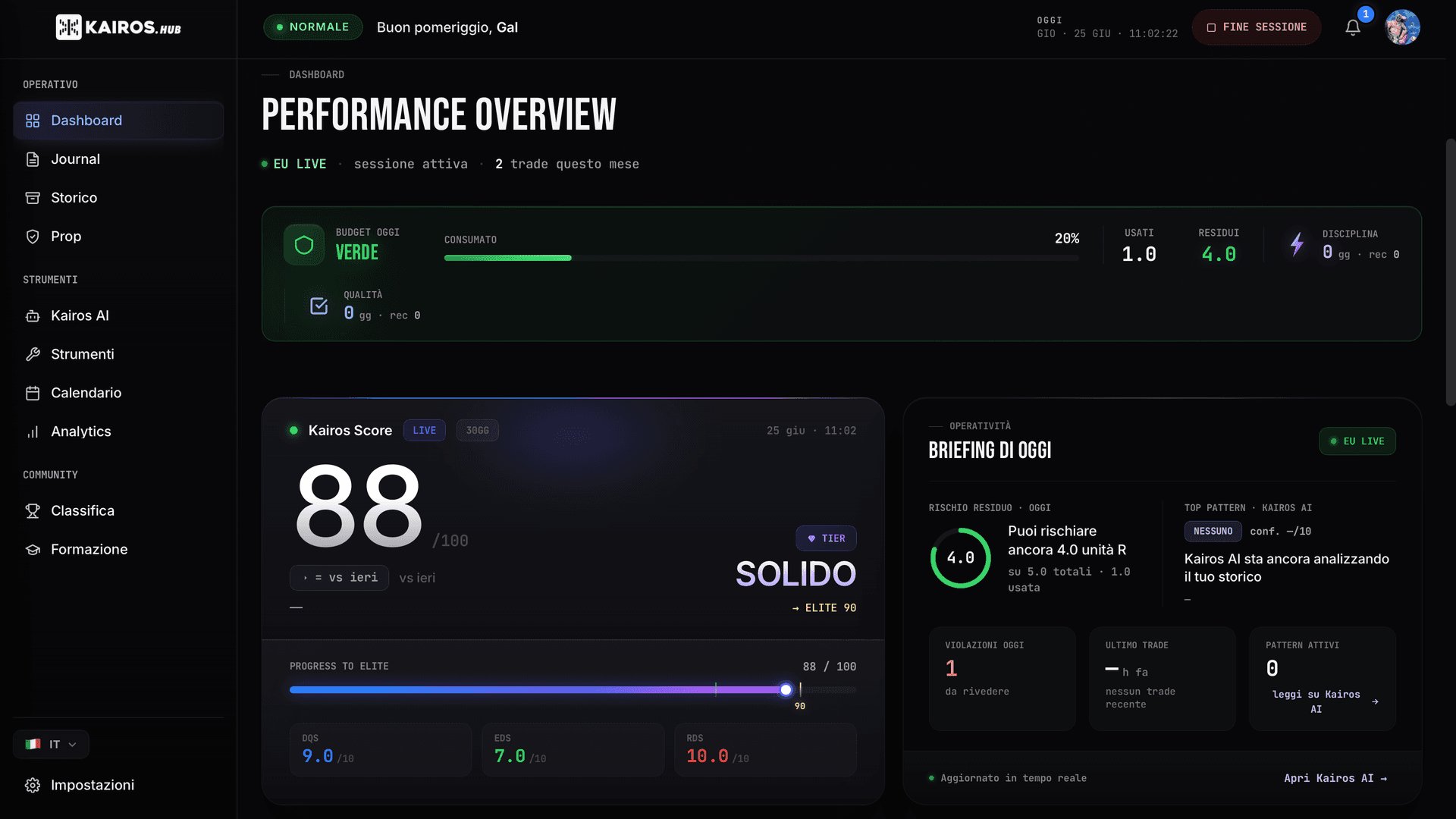Click the Usati 1.0 value
Image resolution: width=1456 pixels, height=819 pixels.
(1139, 255)
